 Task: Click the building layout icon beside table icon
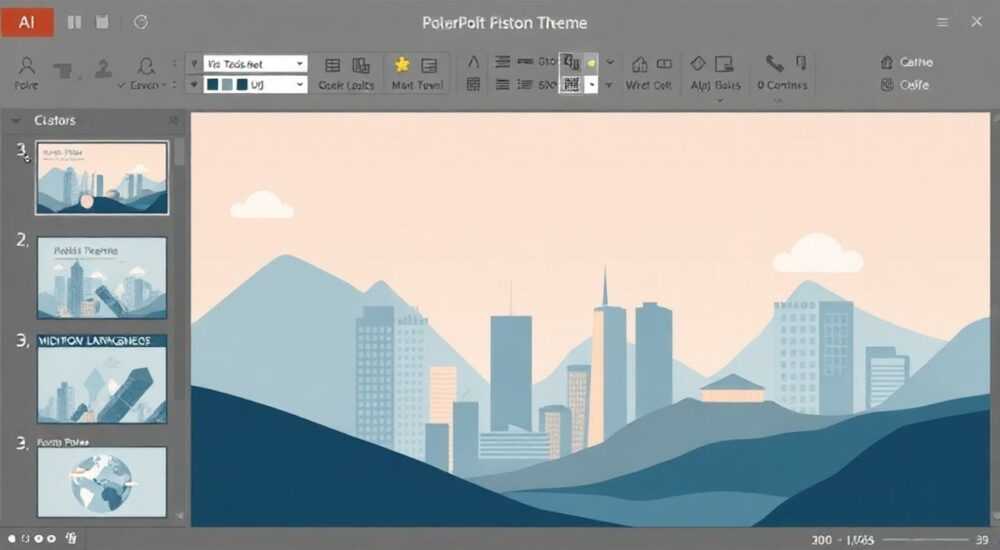[361, 65]
